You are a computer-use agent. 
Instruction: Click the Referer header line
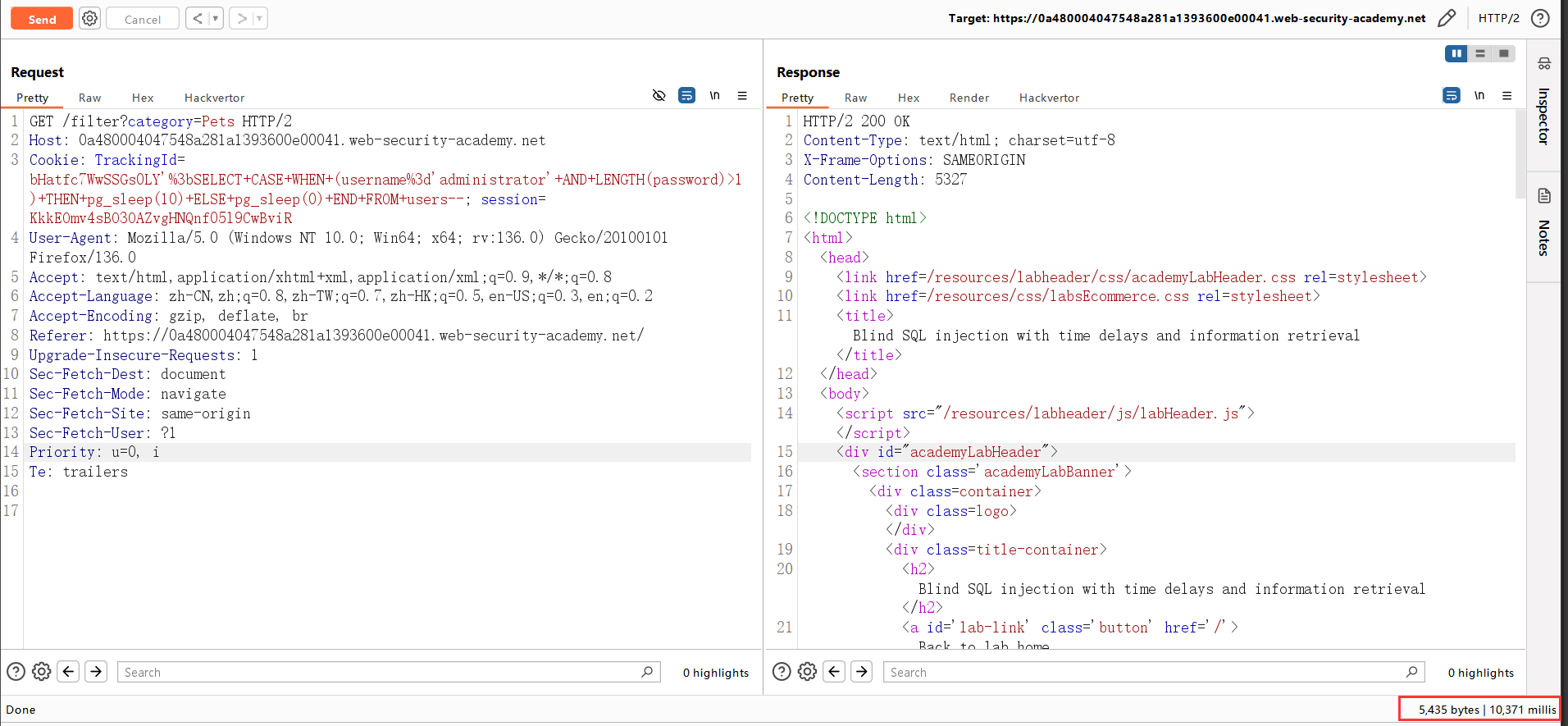(336, 336)
